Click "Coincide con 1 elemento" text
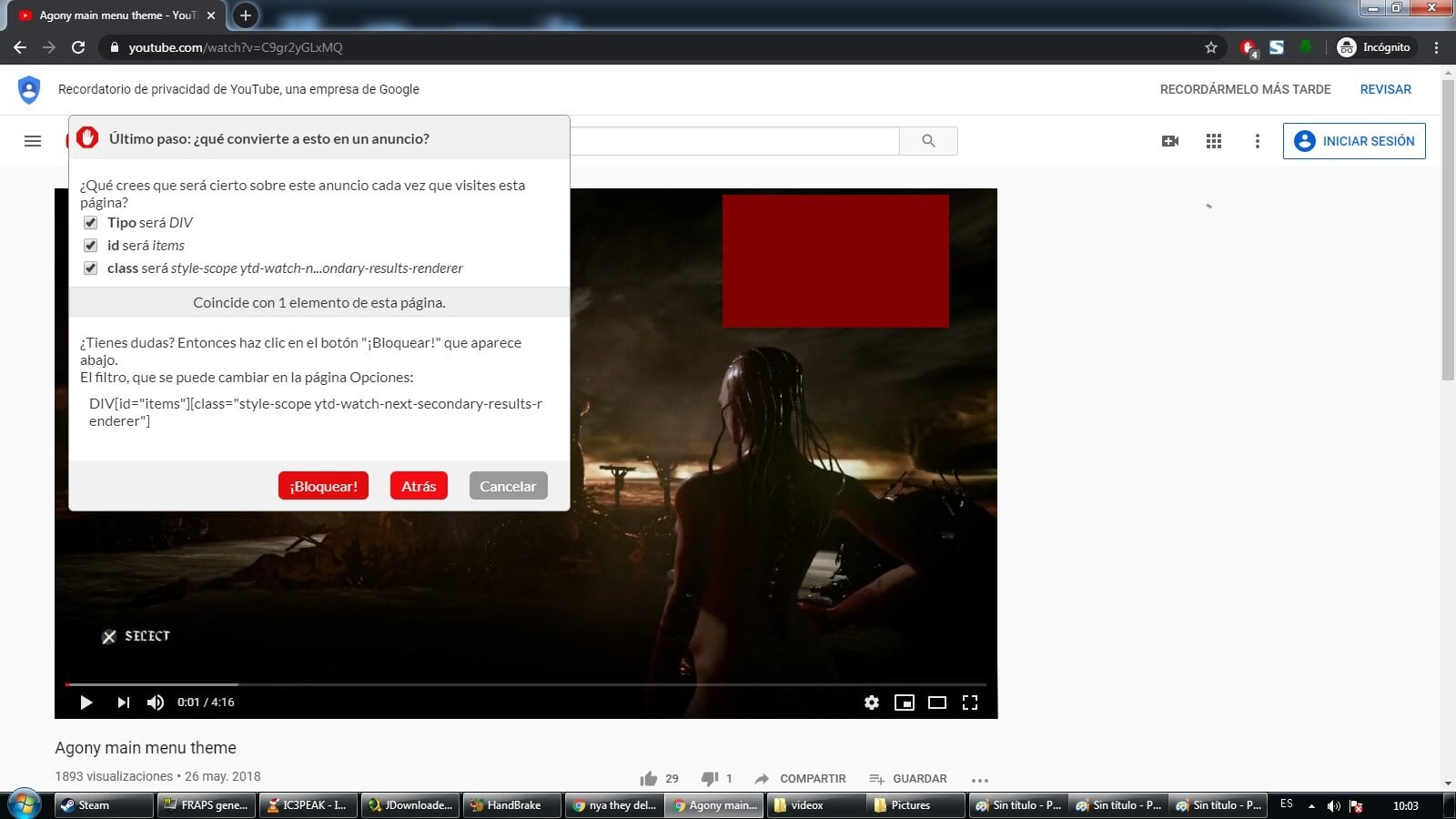 pyautogui.click(x=319, y=302)
